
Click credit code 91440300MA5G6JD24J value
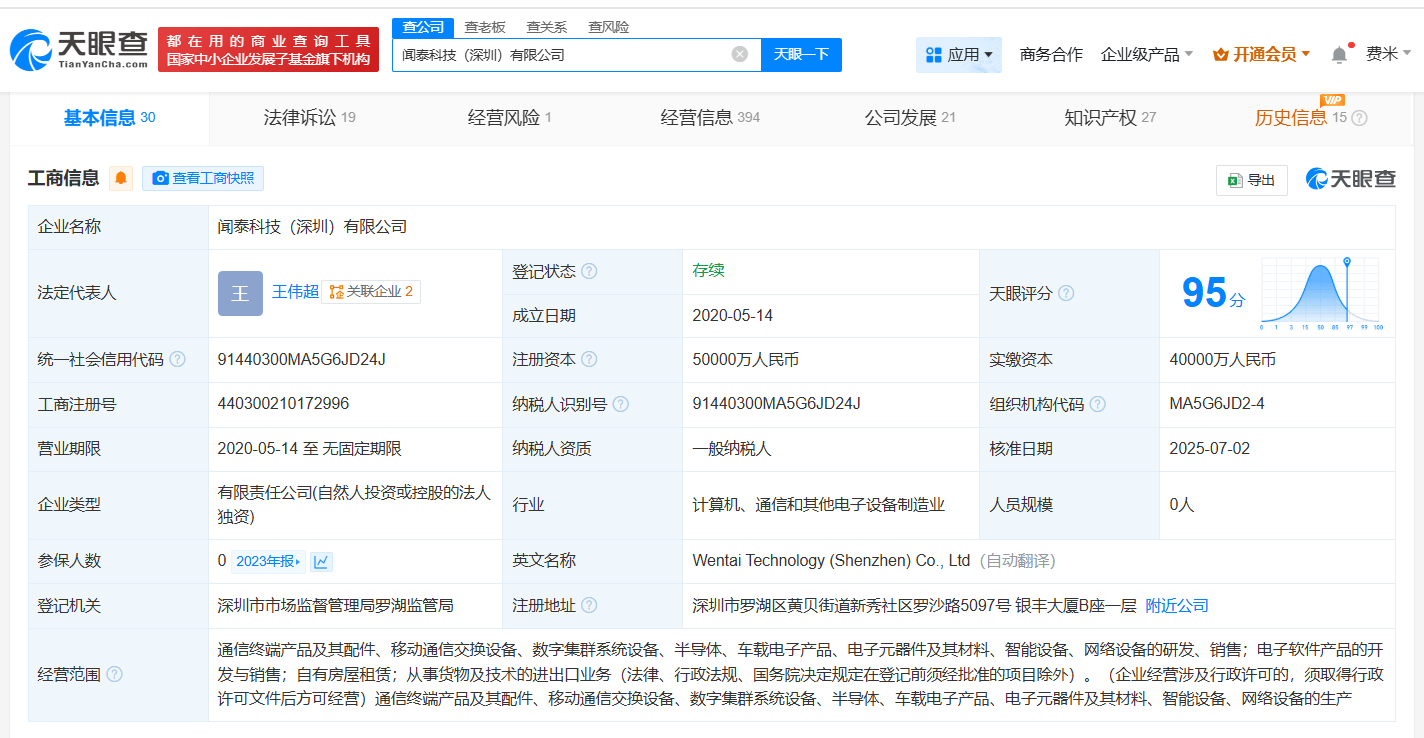[301, 359]
